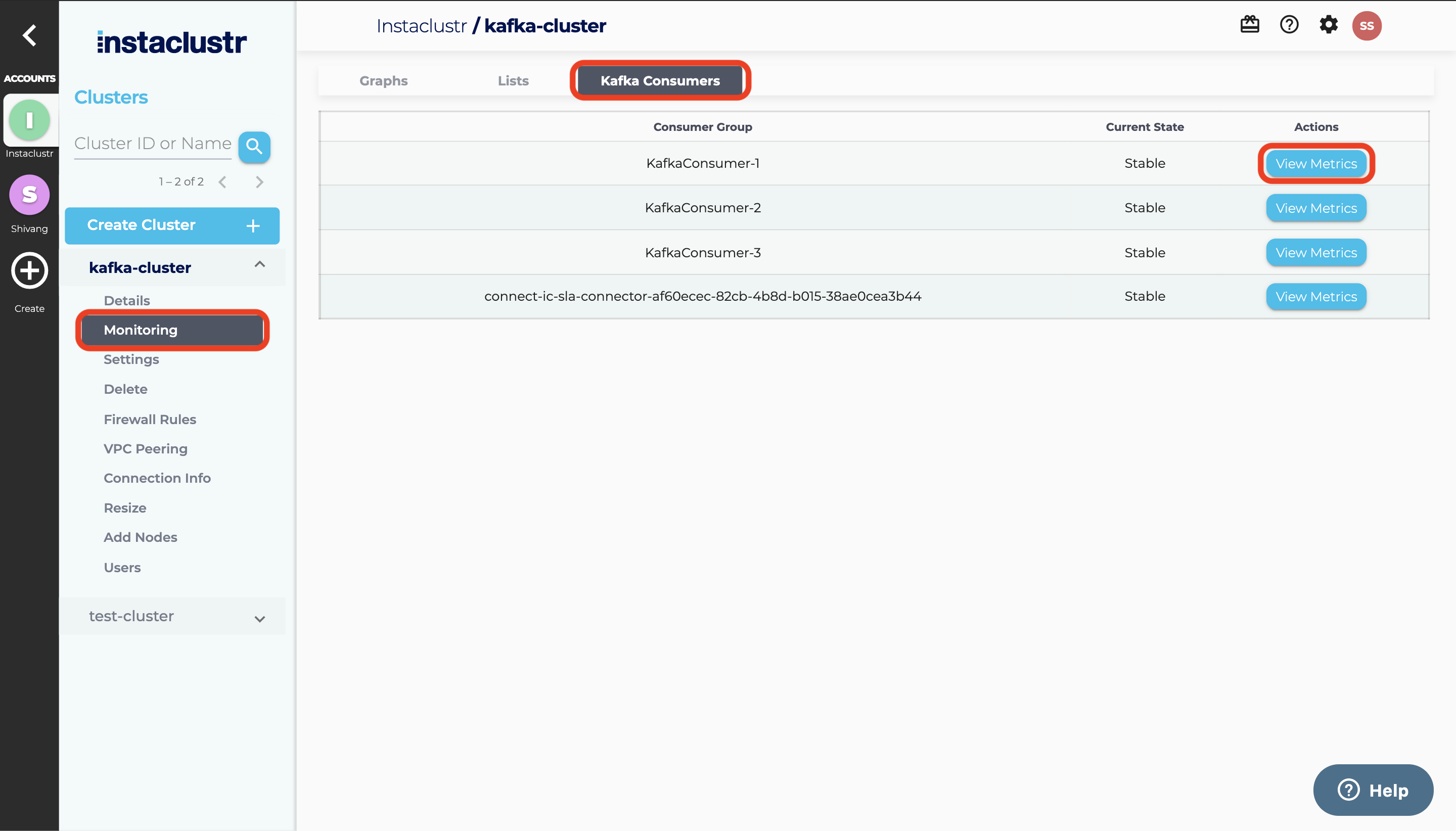Open the SS user profile avatar
The width and height of the screenshot is (1456, 831).
pos(1367,26)
